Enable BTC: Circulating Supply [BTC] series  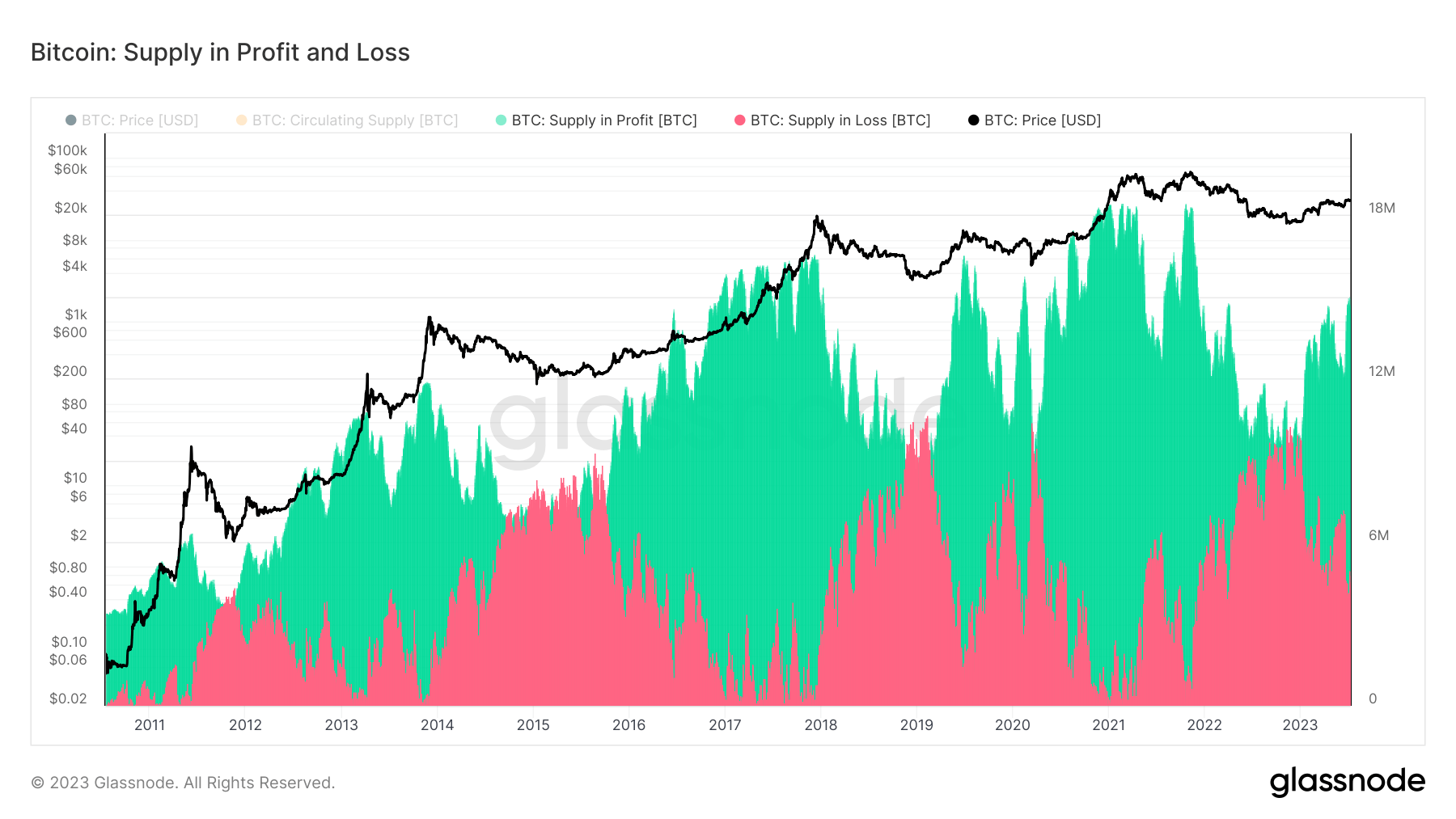[x=347, y=120]
